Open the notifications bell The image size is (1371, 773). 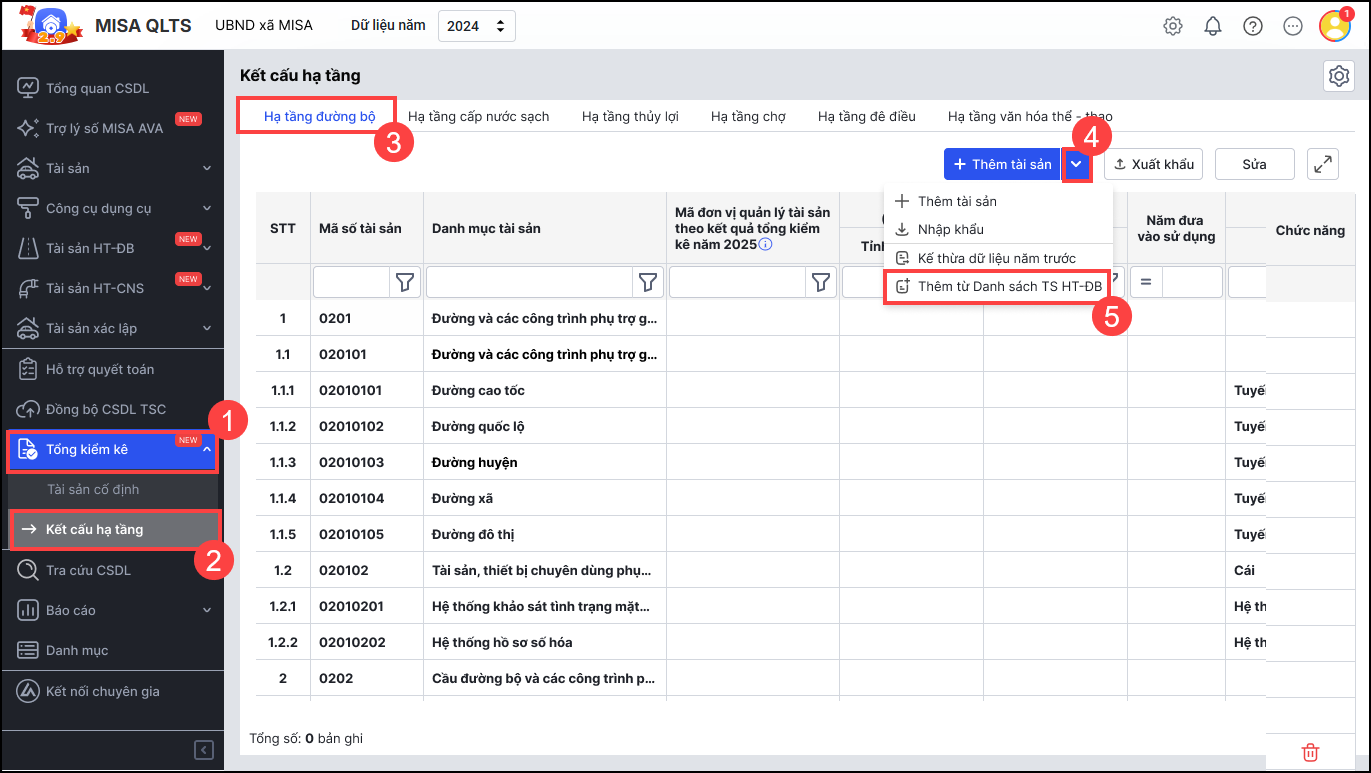point(1213,26)
